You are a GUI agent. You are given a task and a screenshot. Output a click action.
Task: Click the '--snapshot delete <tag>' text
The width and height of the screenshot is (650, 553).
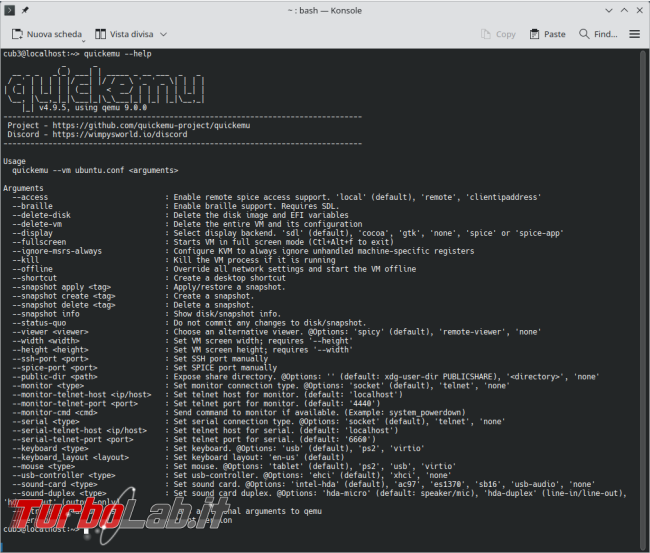click(64, 305)
